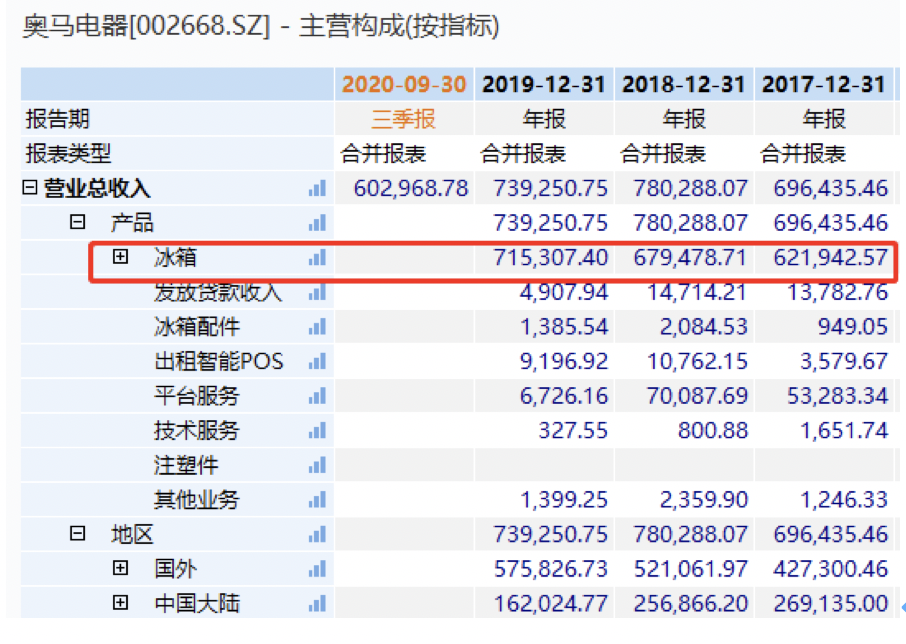Select the 602,968.78 total revenue cell
The width and height of the screenshot is (906, 644).
(x=411, y=188)
